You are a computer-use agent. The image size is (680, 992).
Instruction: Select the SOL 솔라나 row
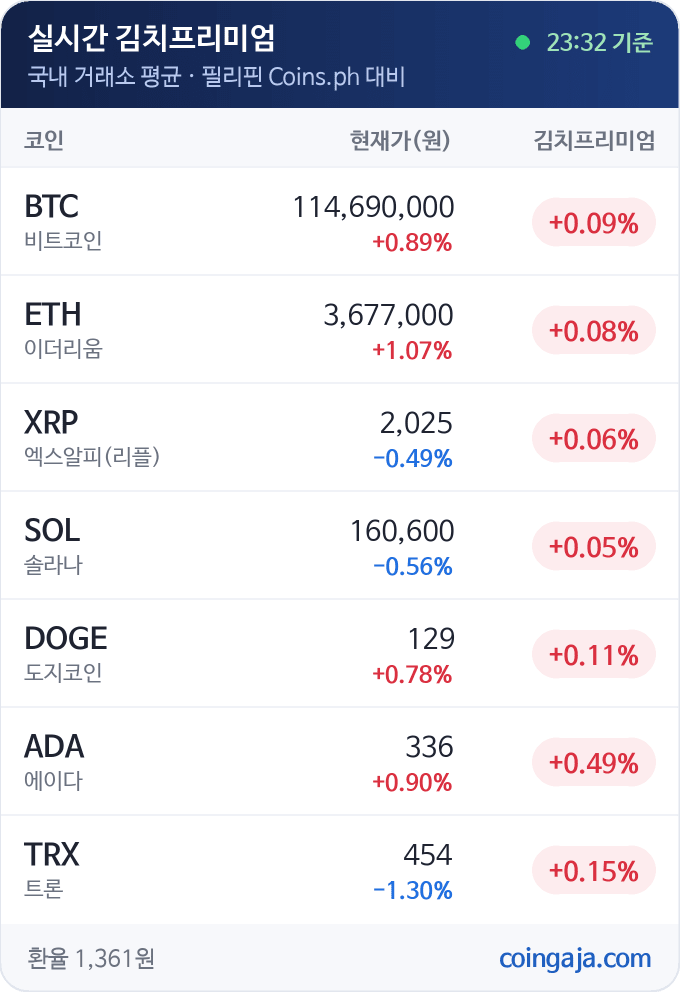[x=340, y=546]
